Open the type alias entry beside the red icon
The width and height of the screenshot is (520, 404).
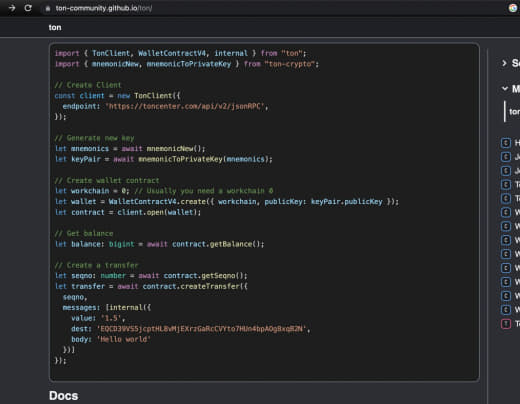517,324
